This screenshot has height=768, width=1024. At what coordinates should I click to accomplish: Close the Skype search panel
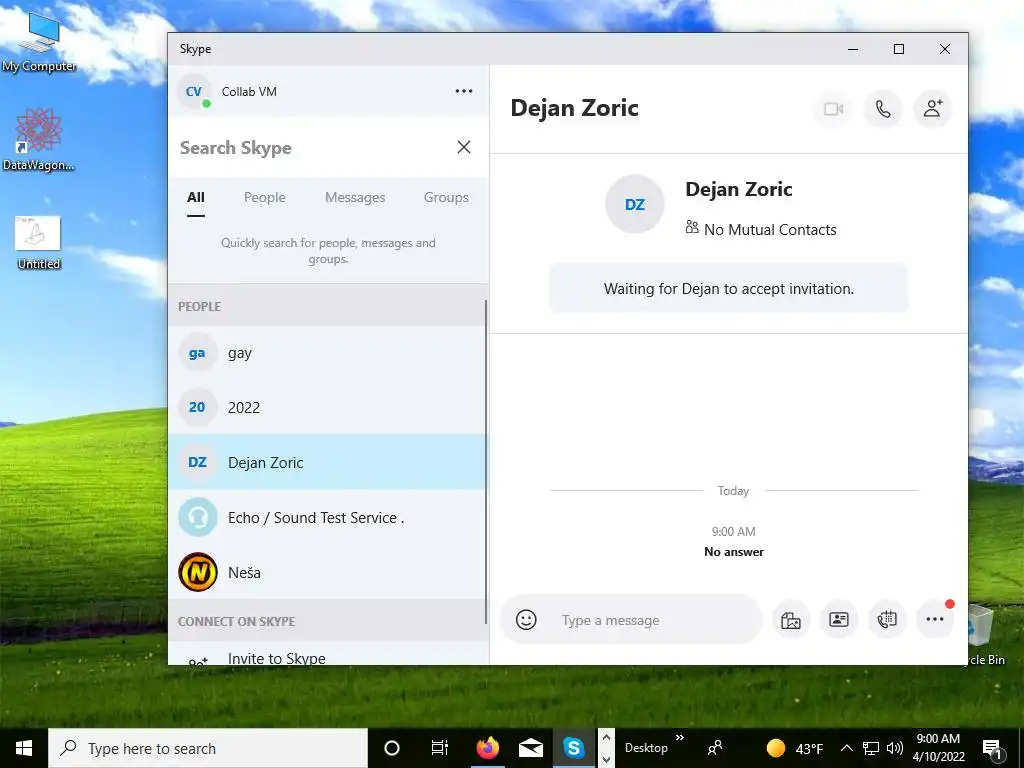pos(464,148)
